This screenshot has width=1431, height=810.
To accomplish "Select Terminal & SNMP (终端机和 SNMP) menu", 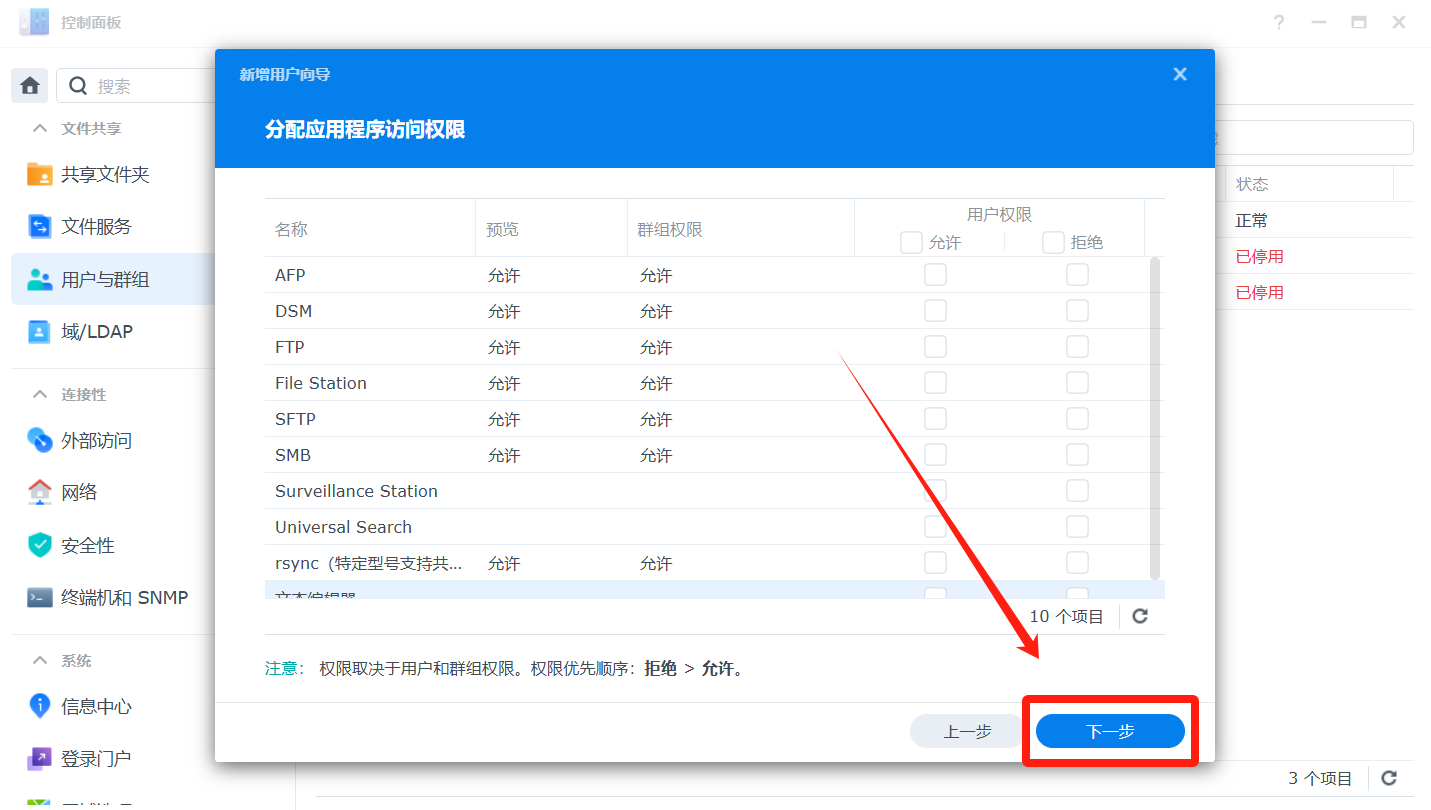I will click(124, 598).
